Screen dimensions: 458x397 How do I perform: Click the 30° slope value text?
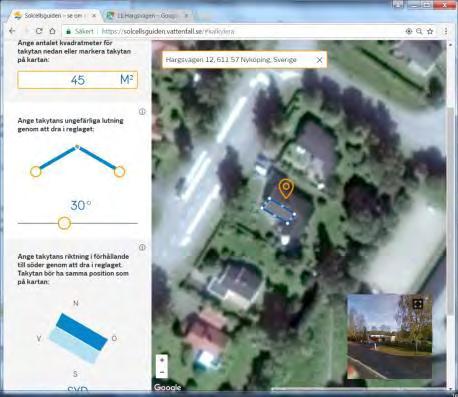point(80,205)
